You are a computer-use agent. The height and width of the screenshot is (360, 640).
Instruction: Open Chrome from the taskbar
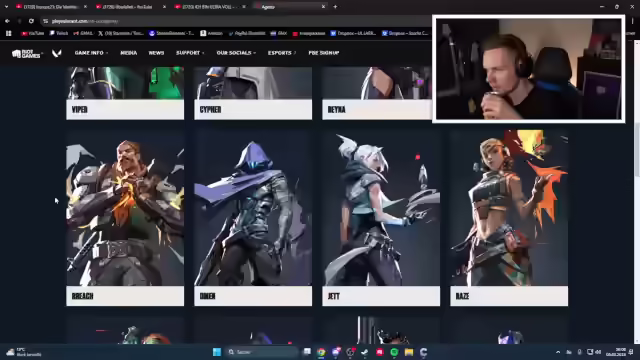(x=321, y=352)
